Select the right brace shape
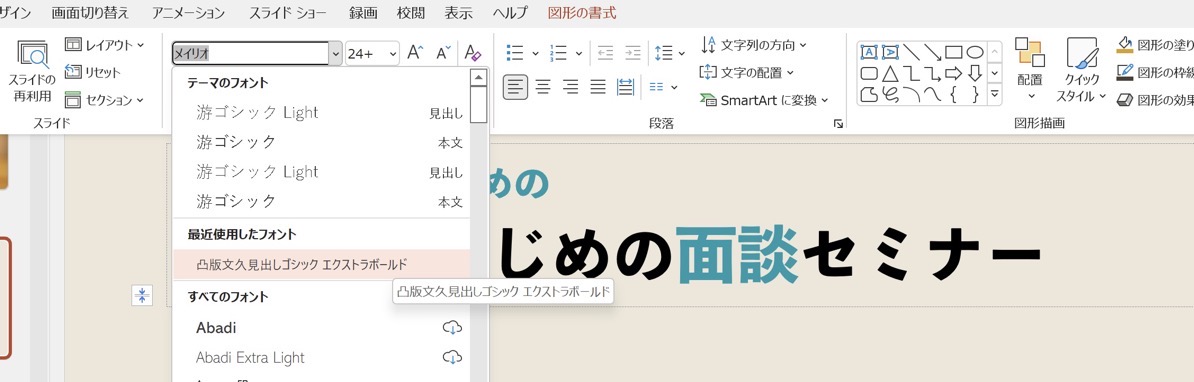 (975, 94)
